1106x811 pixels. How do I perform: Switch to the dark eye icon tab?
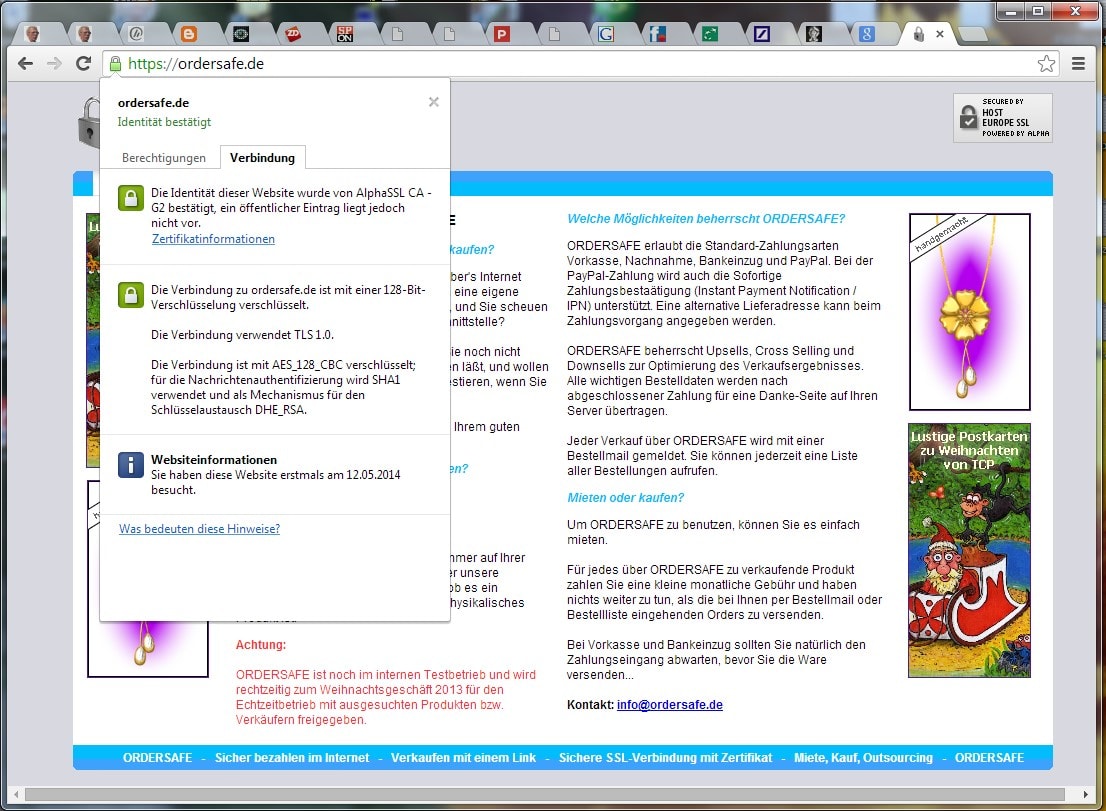(241, 34)
